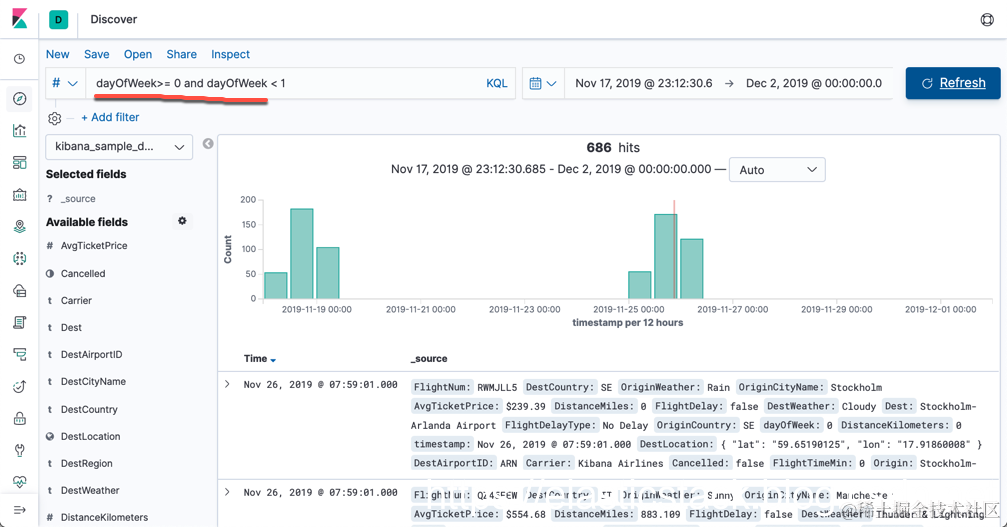Click Inspect in the Discover menu

tap(230, 55)
